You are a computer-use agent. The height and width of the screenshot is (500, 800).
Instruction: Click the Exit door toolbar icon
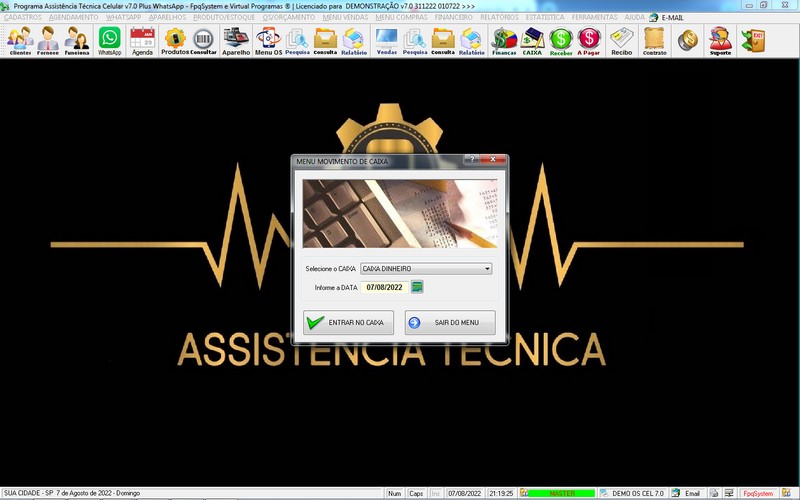click(x=754, y=41)
